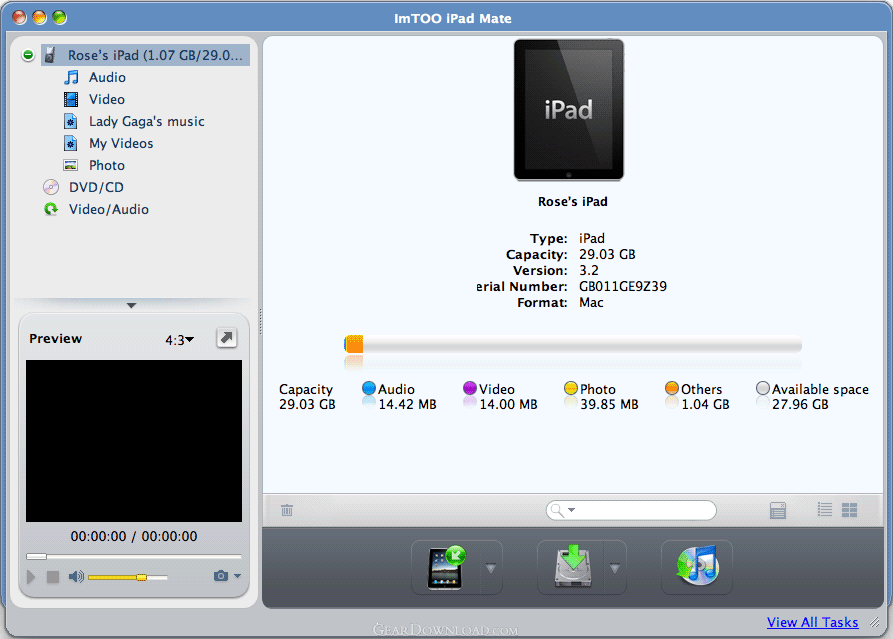Play the preview video
This screenshot has height=639, width=893.
[x=31, y=577]
